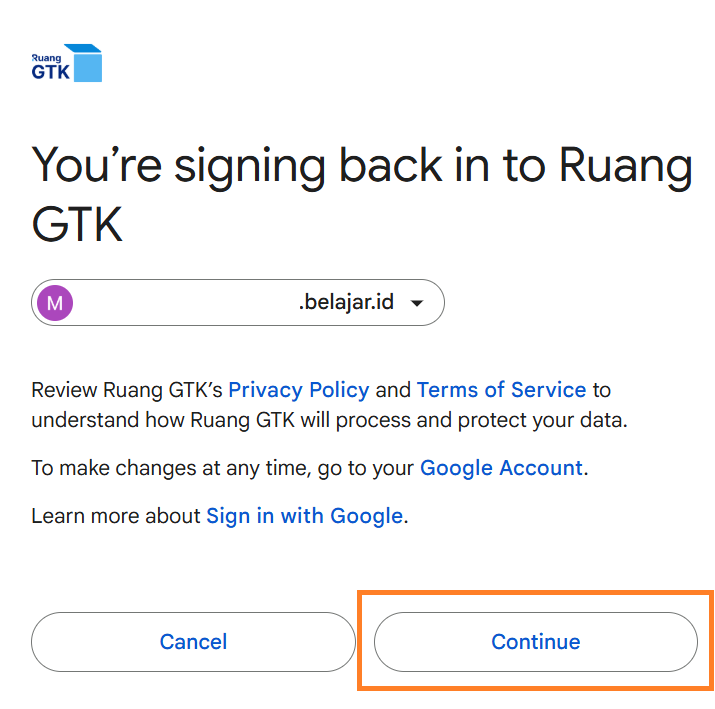Click the bold "GTK" letters in the logo

(x=49, y=72)
